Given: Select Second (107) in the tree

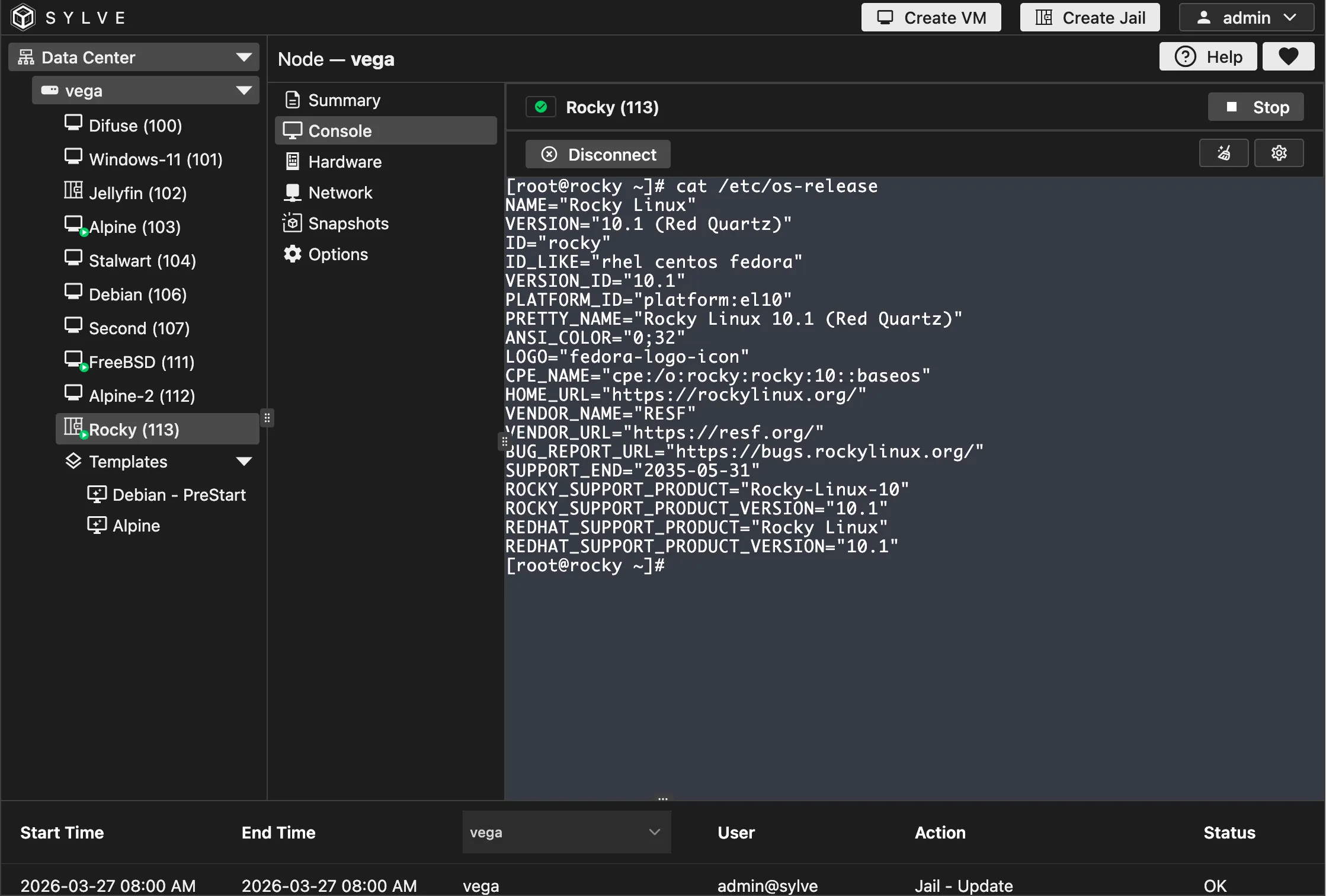Looking at the screenshot, I should point(158,328).
